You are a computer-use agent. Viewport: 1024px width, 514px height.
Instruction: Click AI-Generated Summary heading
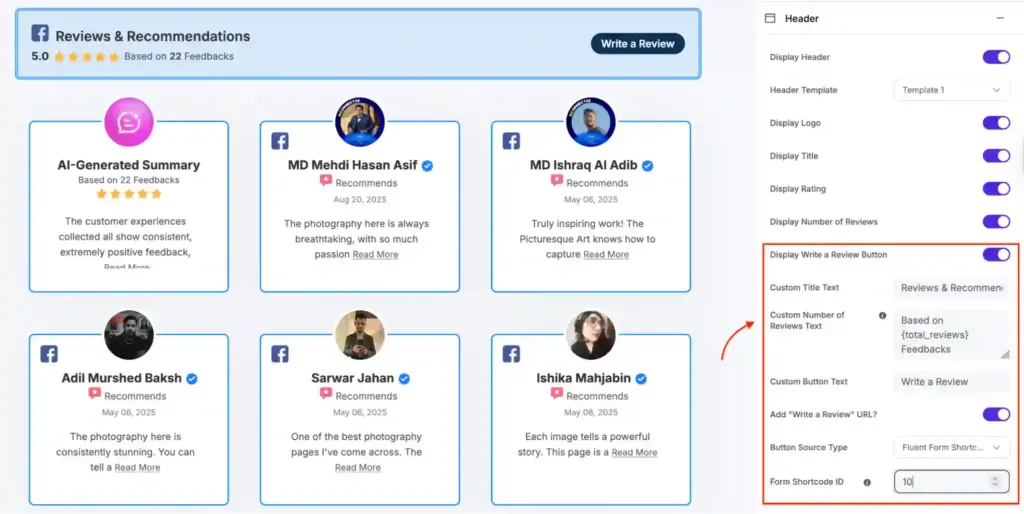[x=129, y=165]
